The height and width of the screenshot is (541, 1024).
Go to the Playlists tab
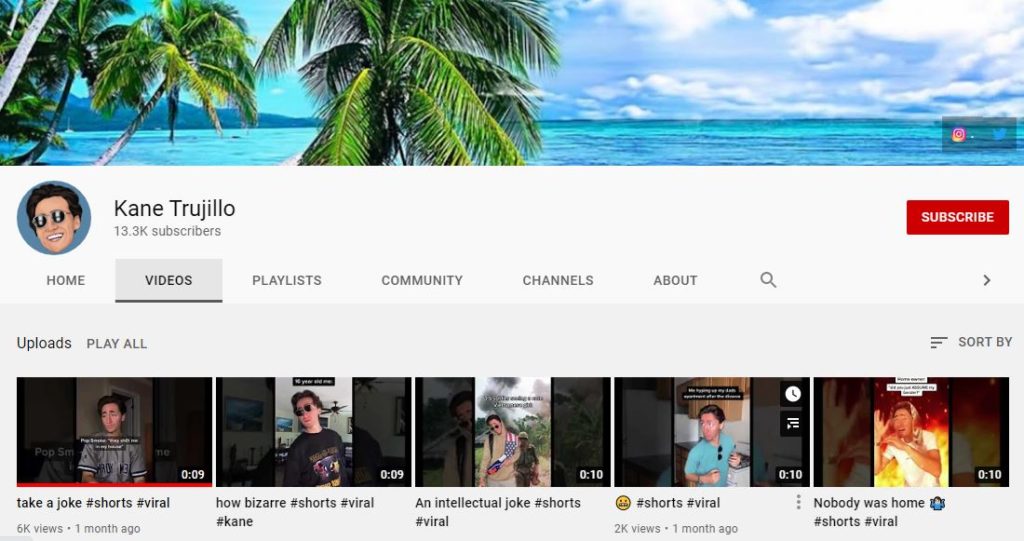pos(287,280)
